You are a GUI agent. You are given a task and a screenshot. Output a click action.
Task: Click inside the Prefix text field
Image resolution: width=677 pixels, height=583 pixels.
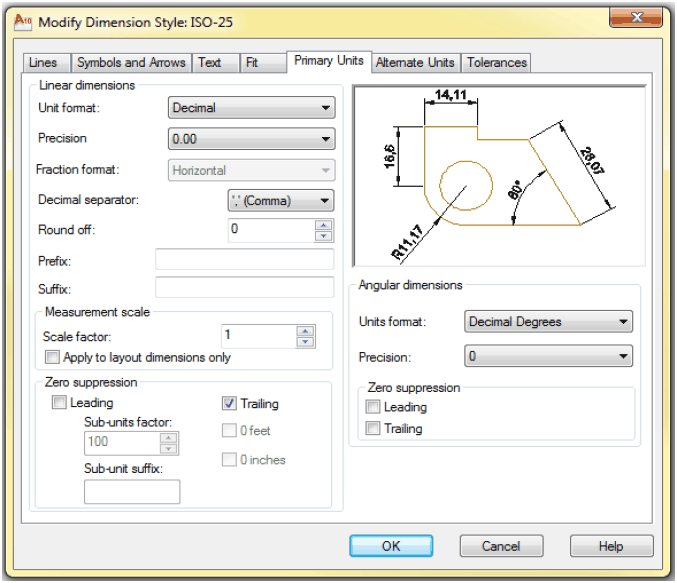[x=244, y=260]
